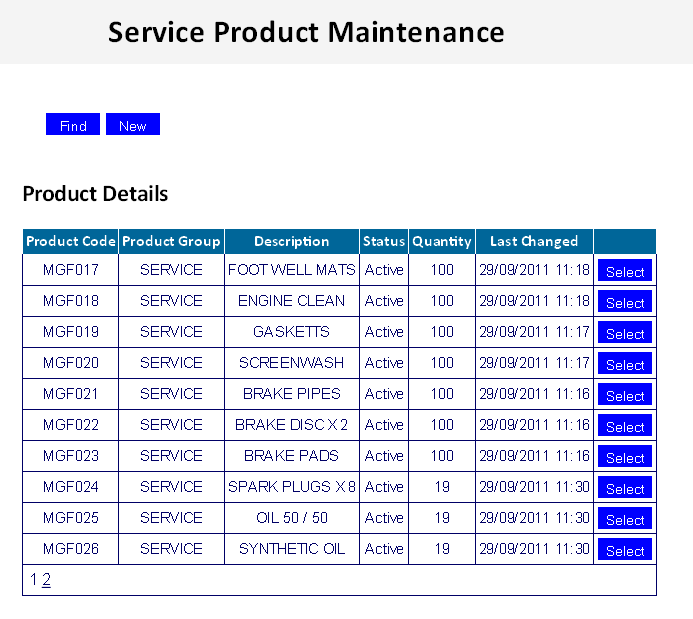Pick Select for BRAKE PIPES row
This screenshot has width=693, height=619.
point(624,394)
